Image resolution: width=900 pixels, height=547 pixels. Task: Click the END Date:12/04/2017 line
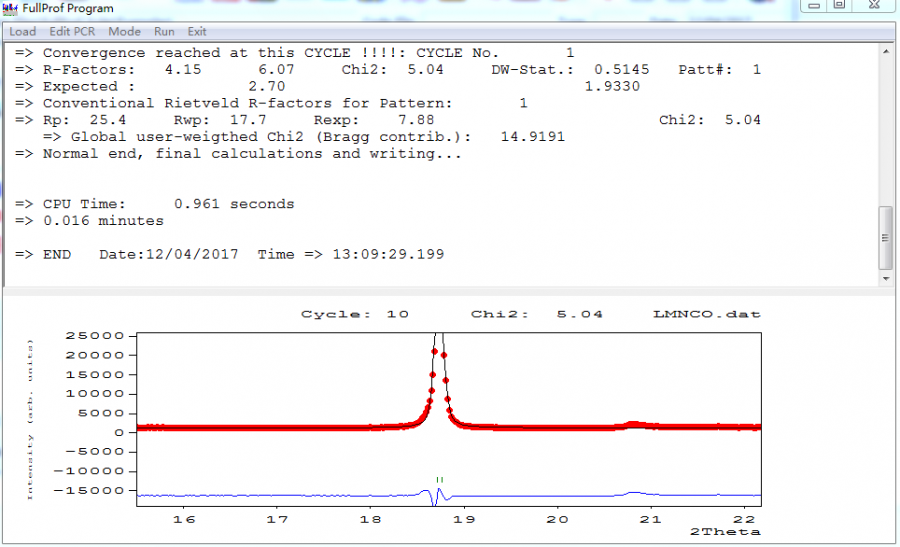pos(230,254)
